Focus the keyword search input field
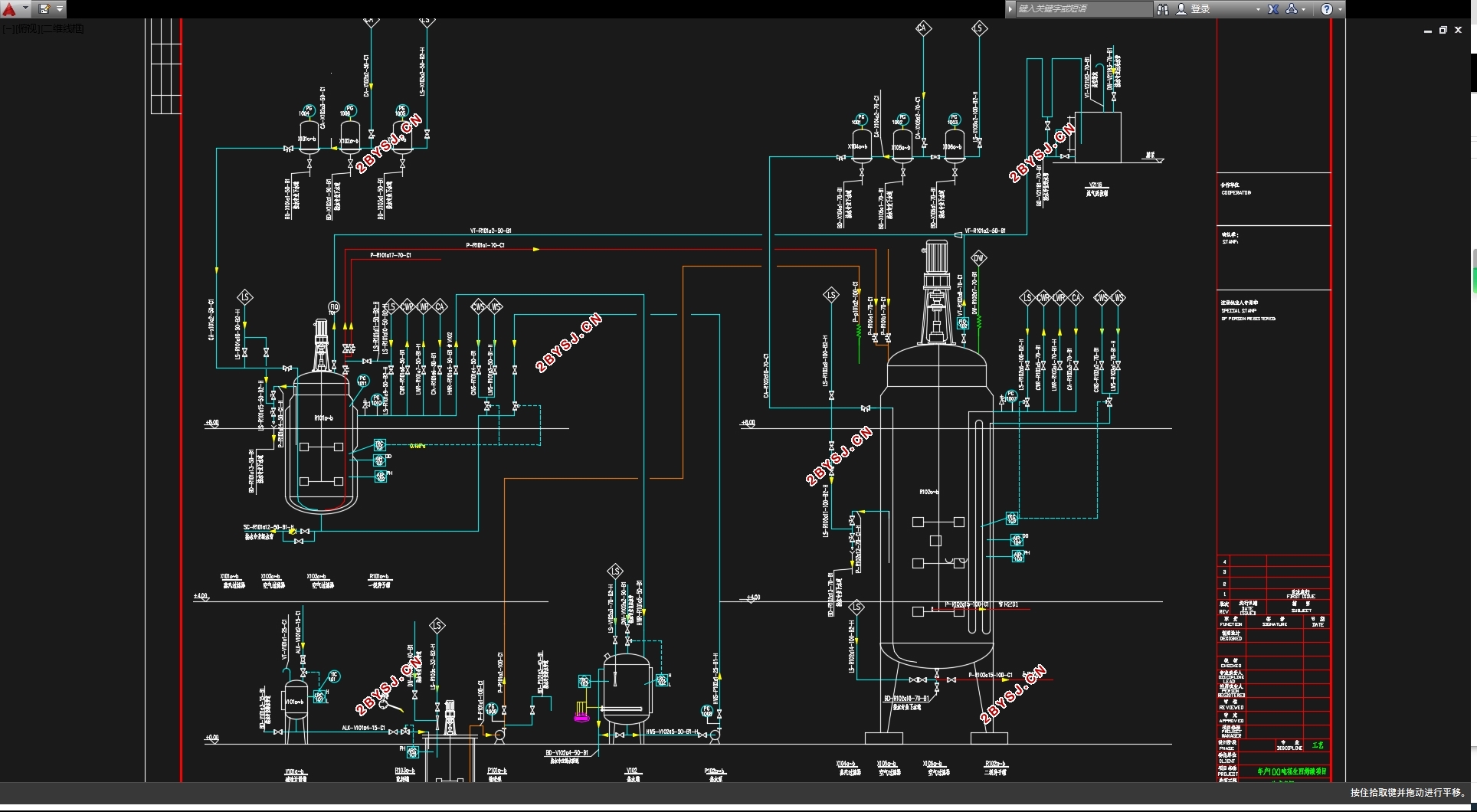 [1083, 8]
